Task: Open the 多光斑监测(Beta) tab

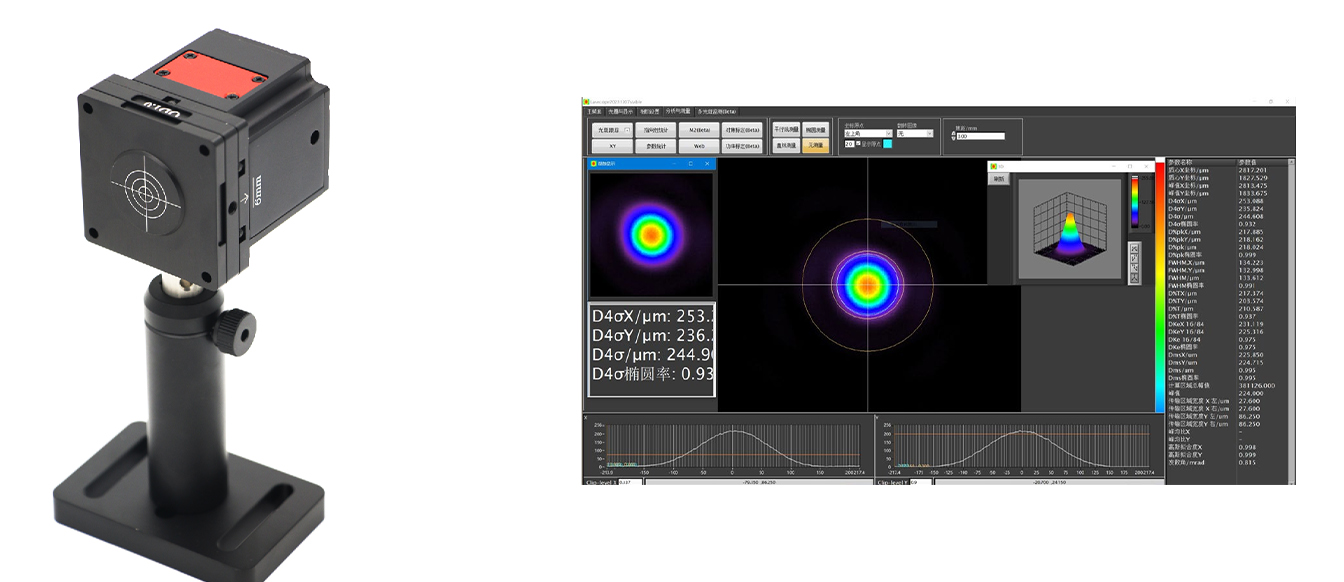Action: [714, 112]
